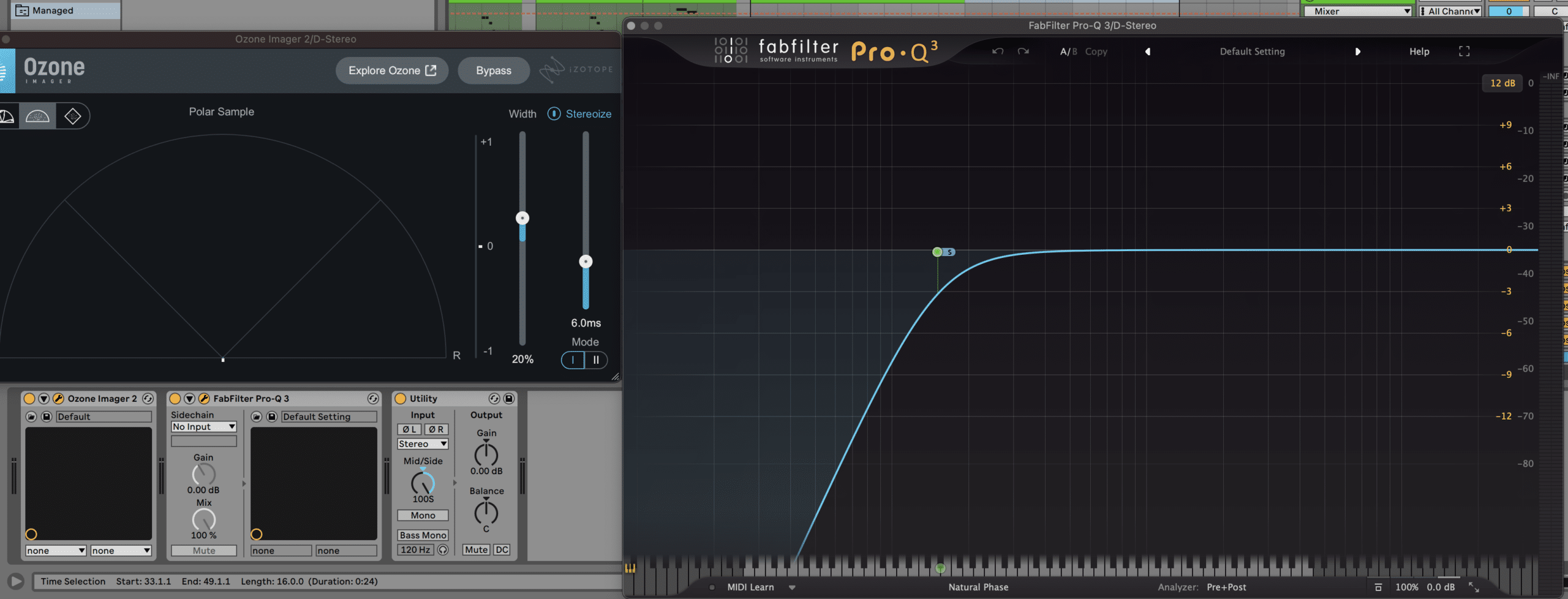Viewport: 1568px width, 599px height.
Task: Click hot-swap icon on FabFilter Pro-Q 3 device
Action: [x=373, y=399]
